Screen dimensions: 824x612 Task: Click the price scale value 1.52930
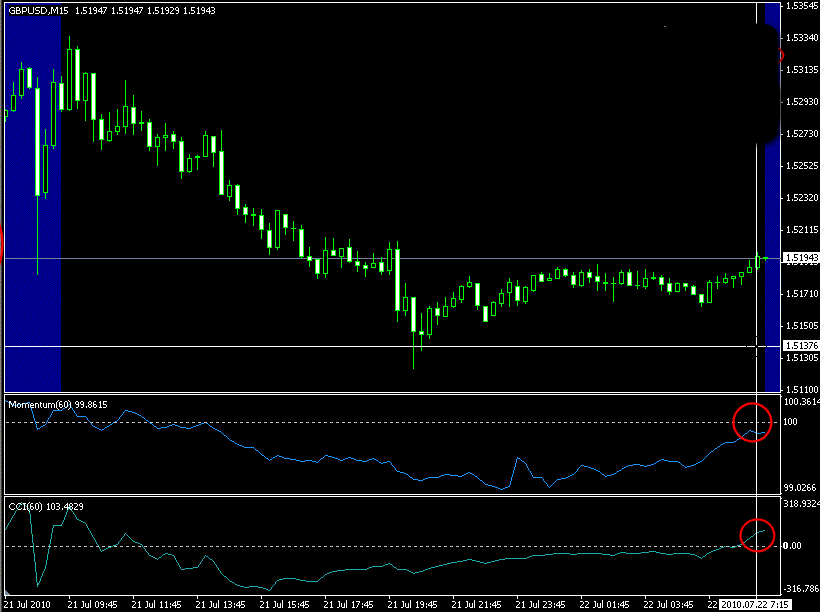pyautogui.click(x=802, y=101)
